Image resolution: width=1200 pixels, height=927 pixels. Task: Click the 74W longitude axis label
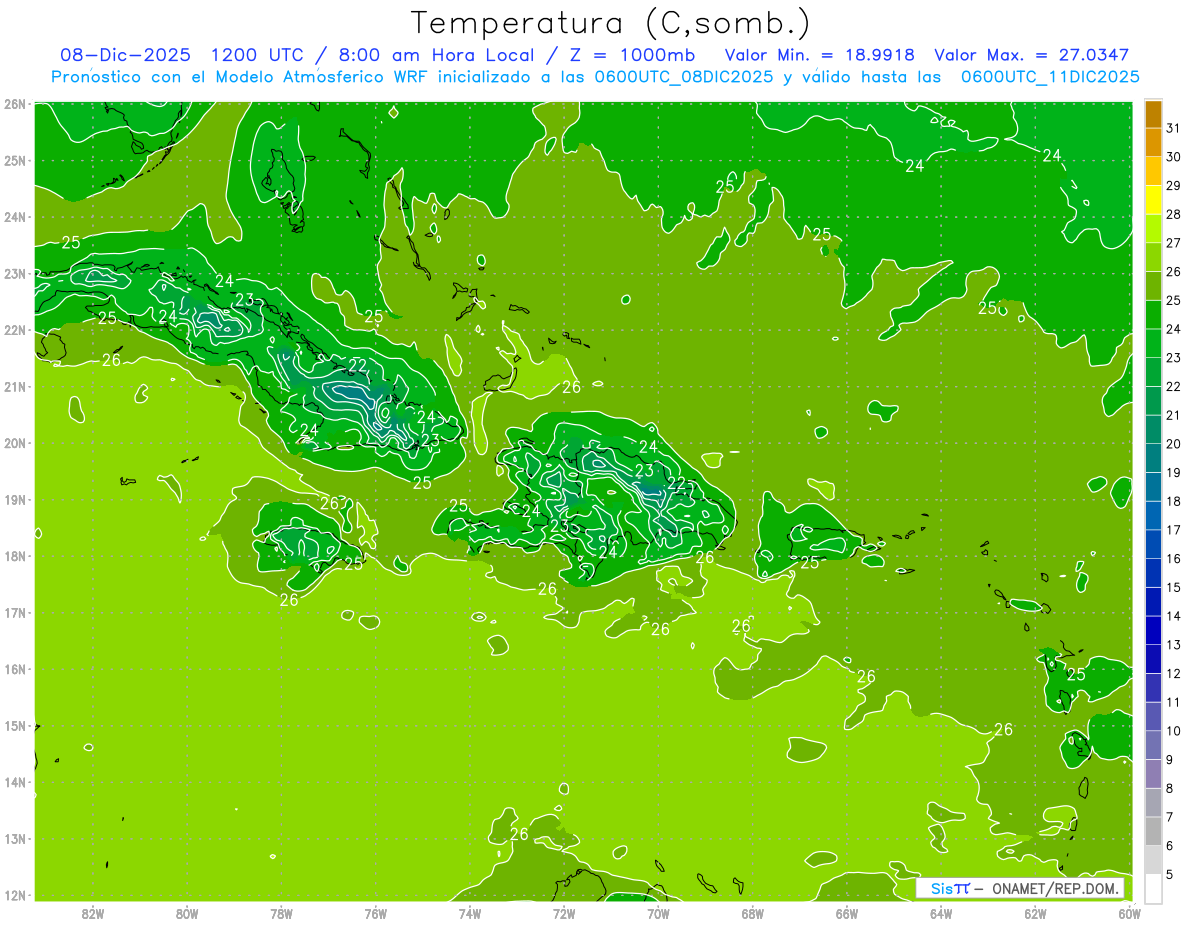[x=470, y=912]
